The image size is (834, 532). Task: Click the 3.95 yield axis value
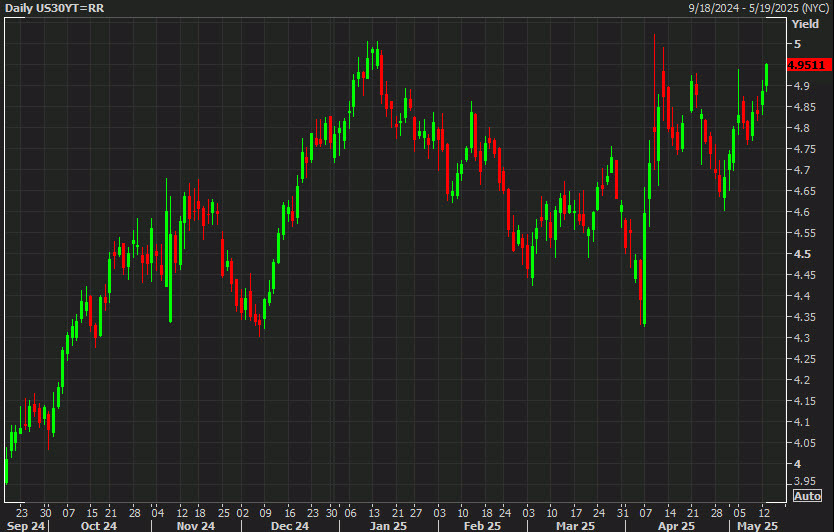pos(804,481)
